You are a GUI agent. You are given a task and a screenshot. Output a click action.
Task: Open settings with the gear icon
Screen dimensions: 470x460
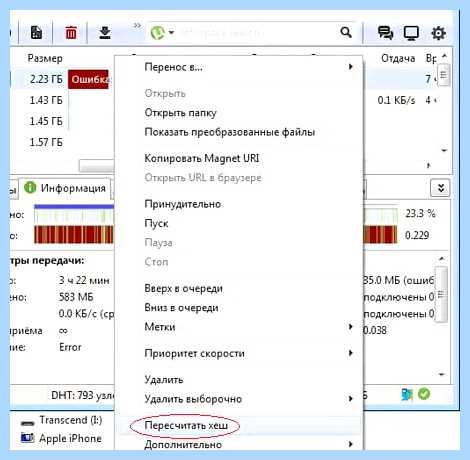438,33
